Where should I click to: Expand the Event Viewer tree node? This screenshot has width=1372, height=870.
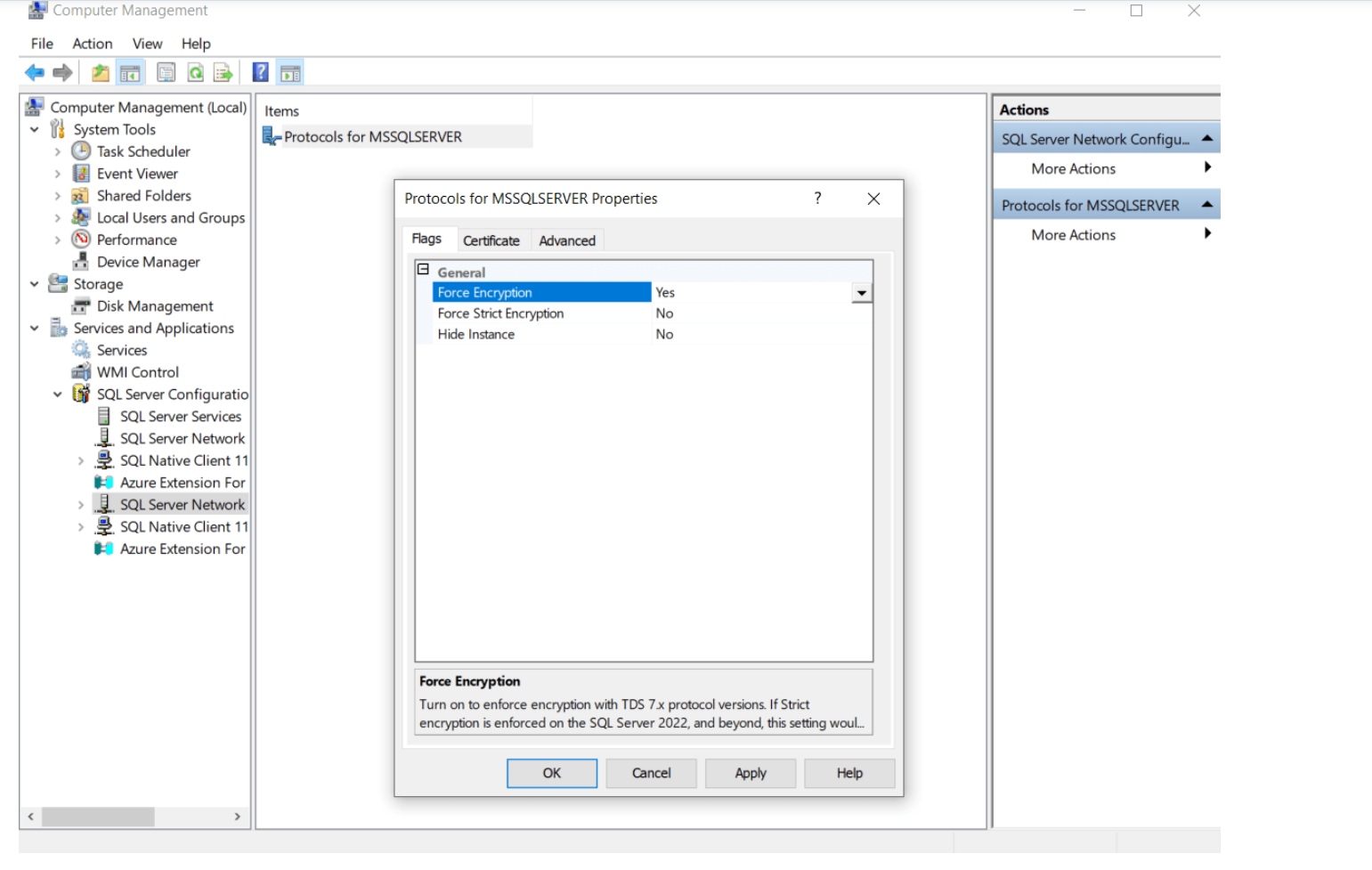click(58, 174)
